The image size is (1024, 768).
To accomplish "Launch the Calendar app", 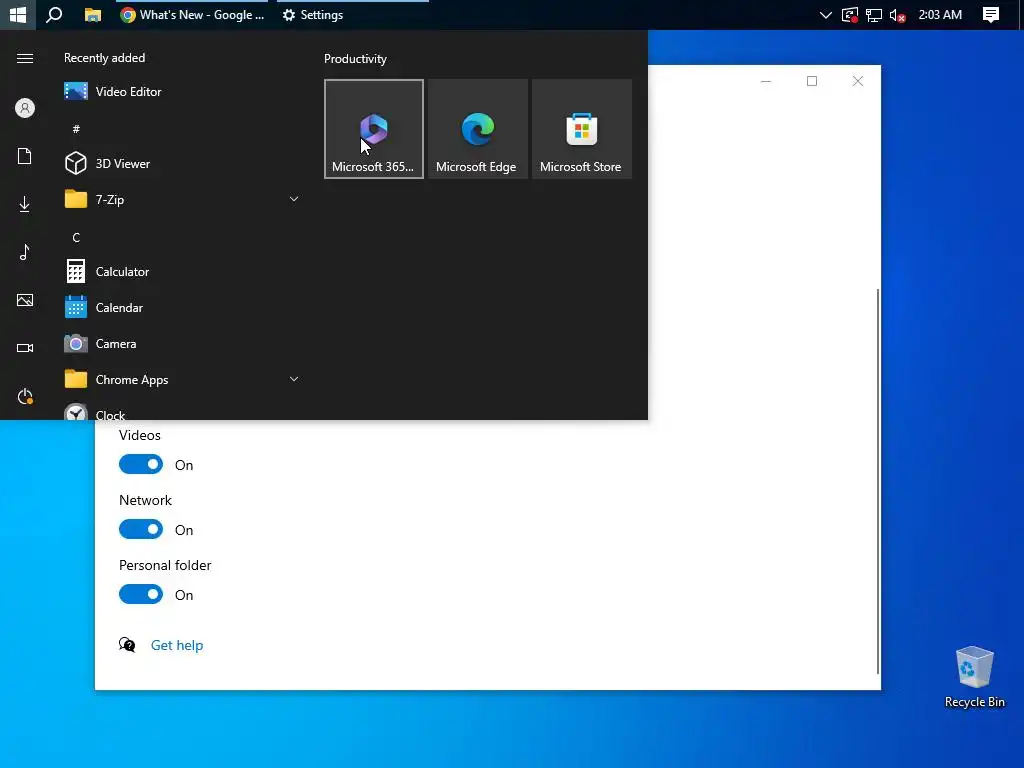I will tap(182, 307).
